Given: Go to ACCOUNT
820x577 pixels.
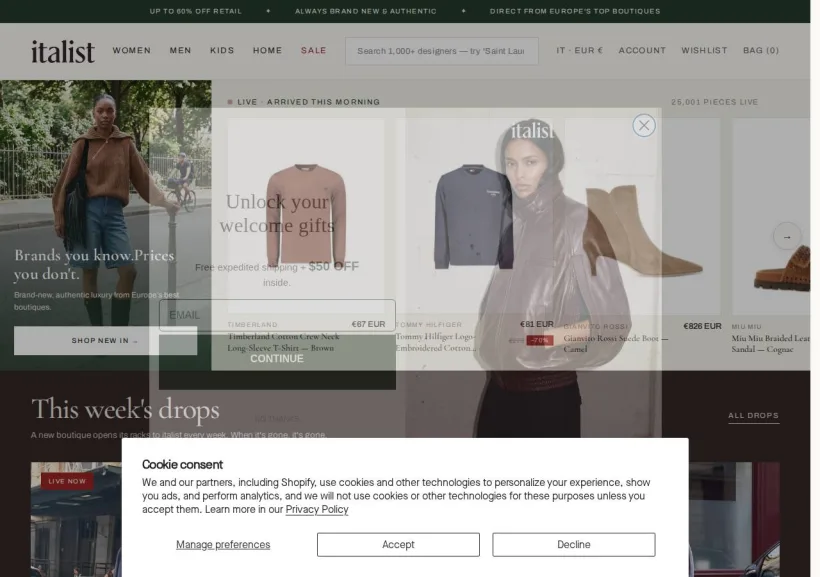Looking at the screenshot, I should [x=642, y=51].
